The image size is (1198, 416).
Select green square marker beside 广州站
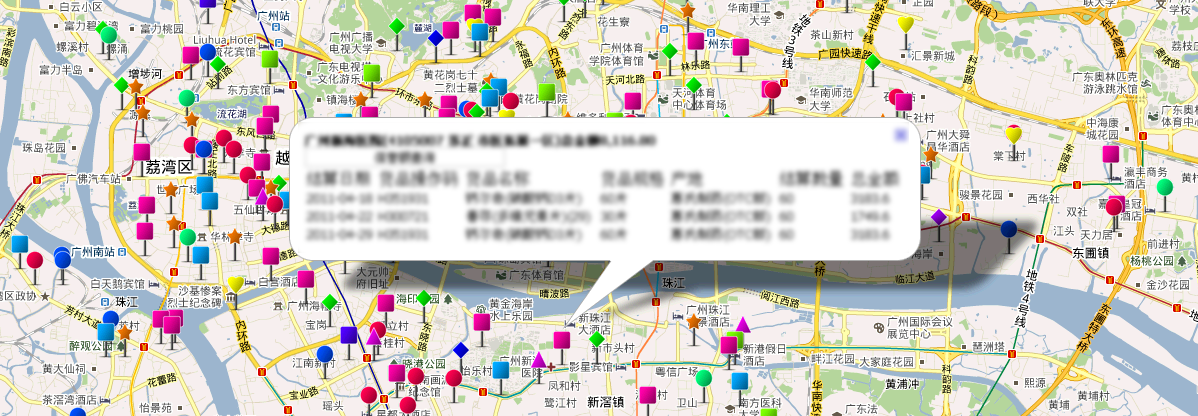(x=269, y=59)
